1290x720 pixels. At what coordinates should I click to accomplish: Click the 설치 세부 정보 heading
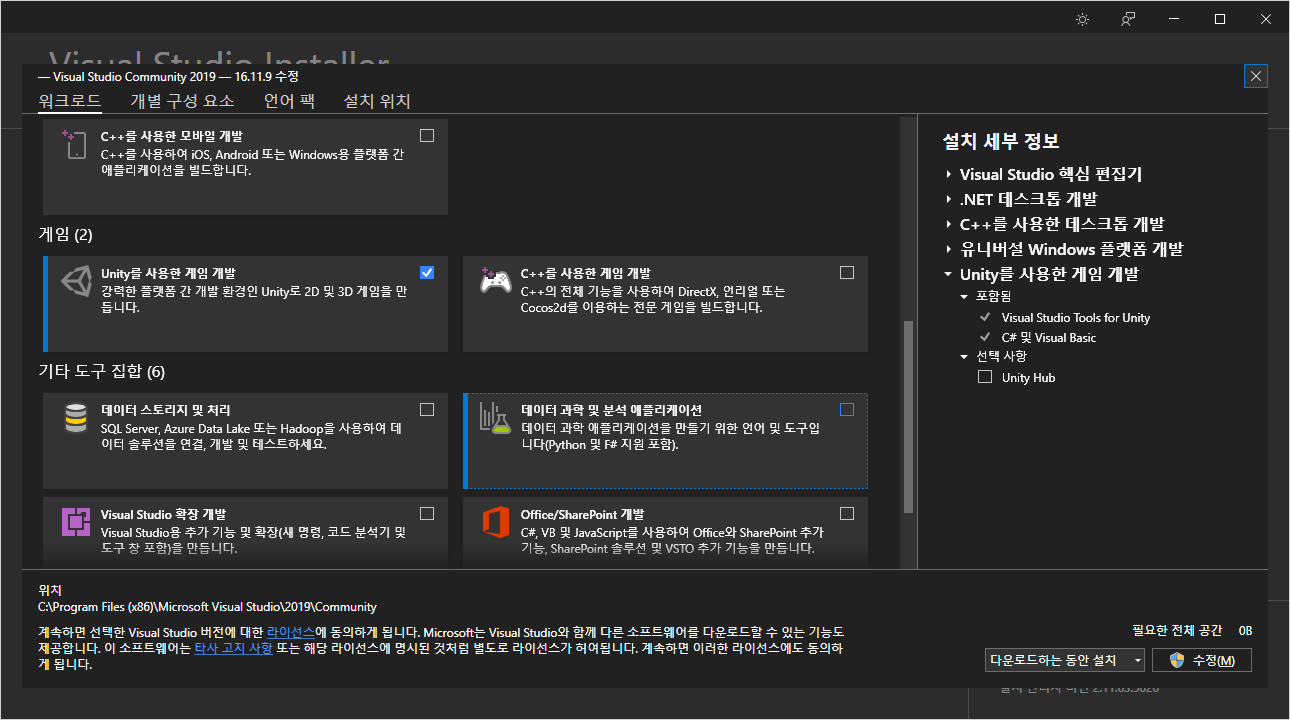click(1001, 142)
